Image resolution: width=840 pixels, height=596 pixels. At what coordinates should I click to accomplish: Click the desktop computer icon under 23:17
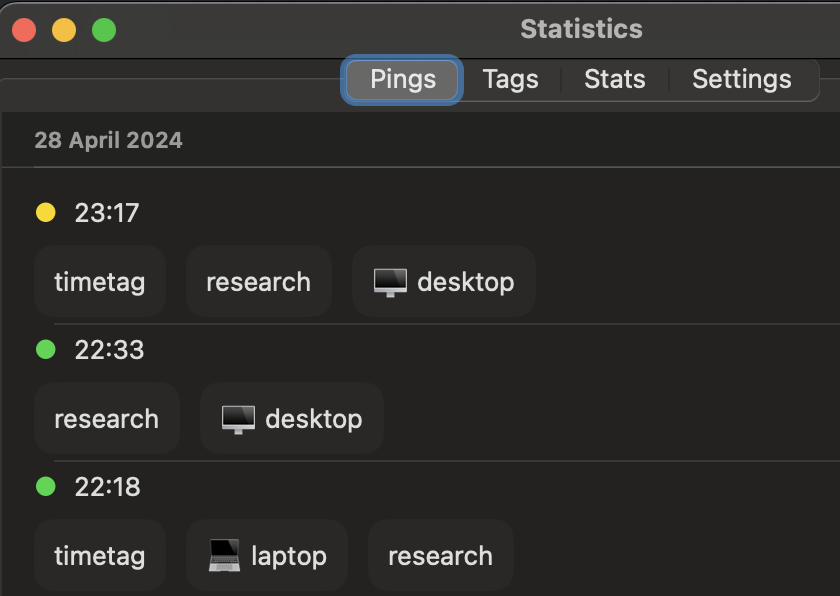click(390, 282)
